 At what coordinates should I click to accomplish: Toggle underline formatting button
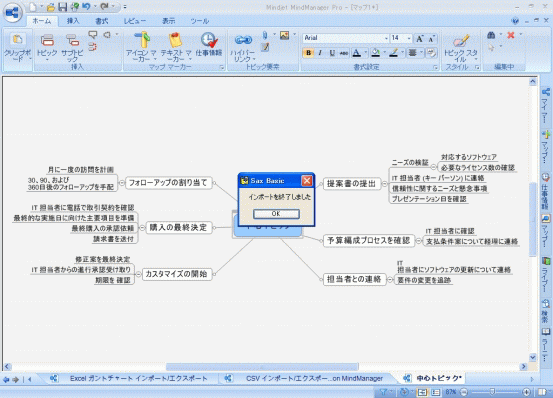pos(332,53)
